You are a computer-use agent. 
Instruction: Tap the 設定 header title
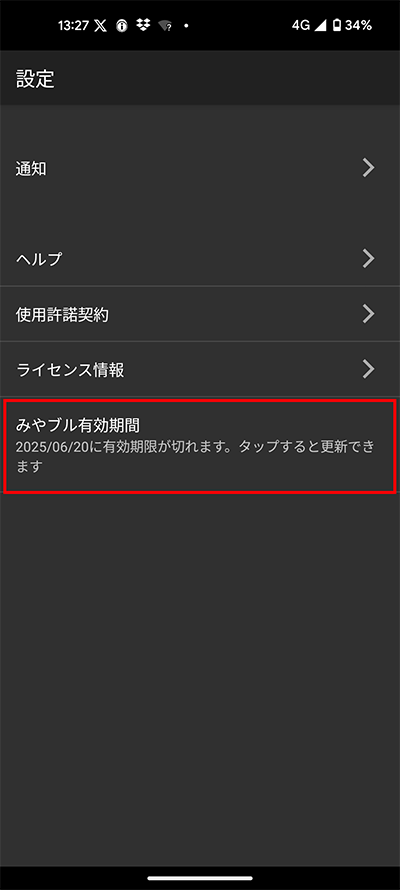pyautogui.click(x=35, y=79)
